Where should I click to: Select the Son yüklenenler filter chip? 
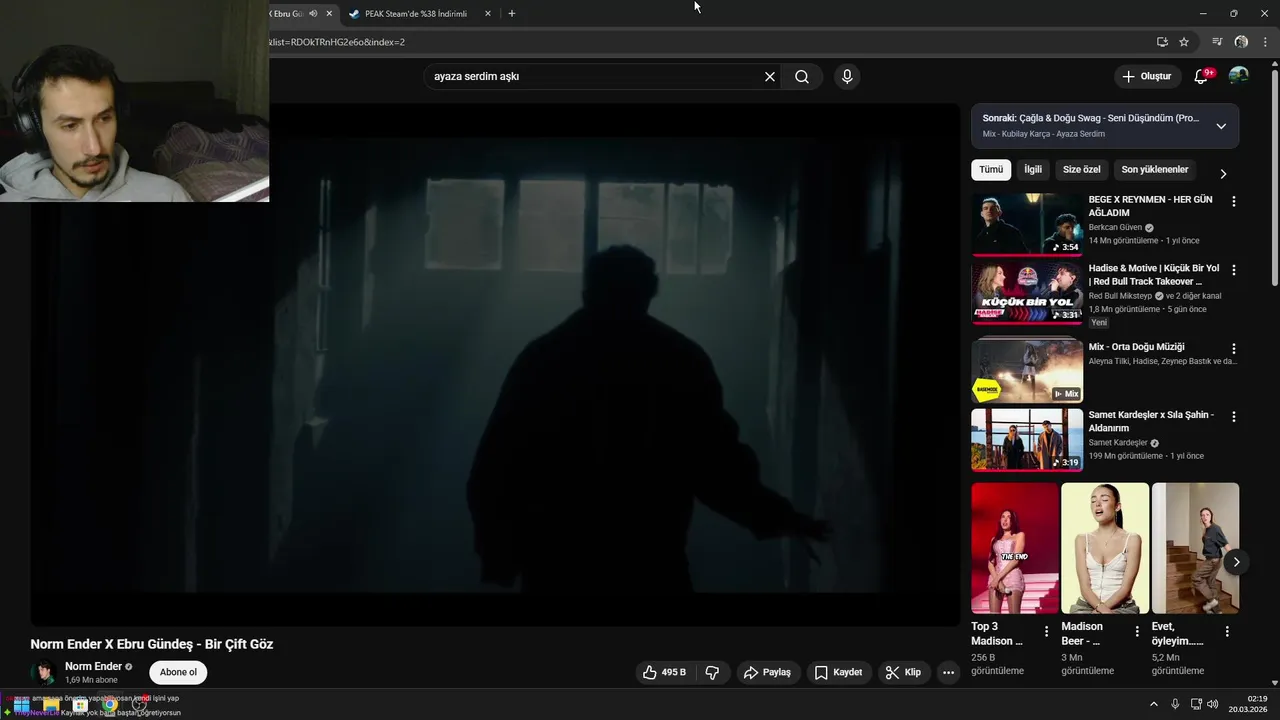pyautogui.click(x=1155, y=170)
